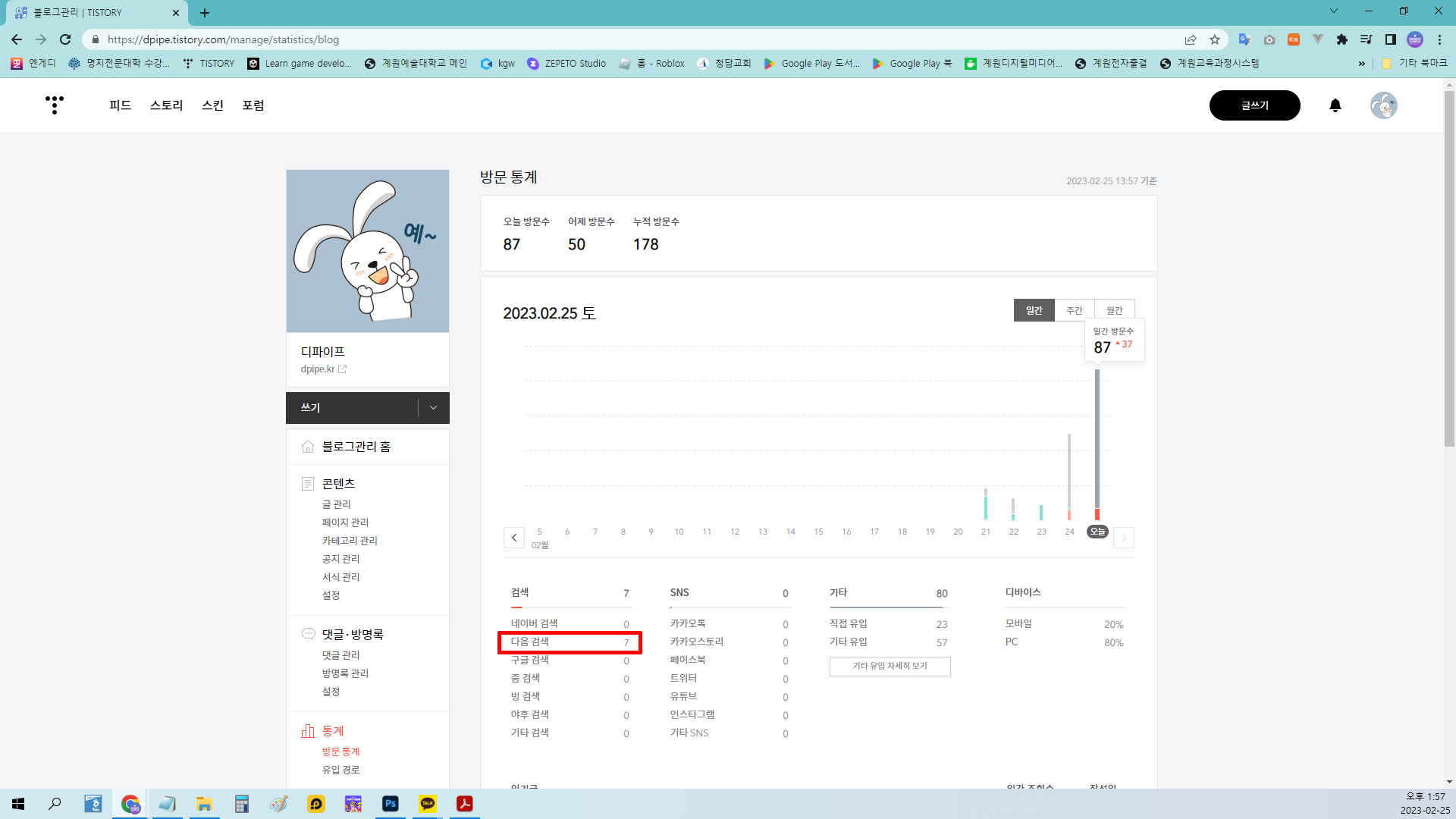Viewport: 1456px width, 819px height.
Task: Open Photoshop from the taskbar
Action: pos(391,804)
